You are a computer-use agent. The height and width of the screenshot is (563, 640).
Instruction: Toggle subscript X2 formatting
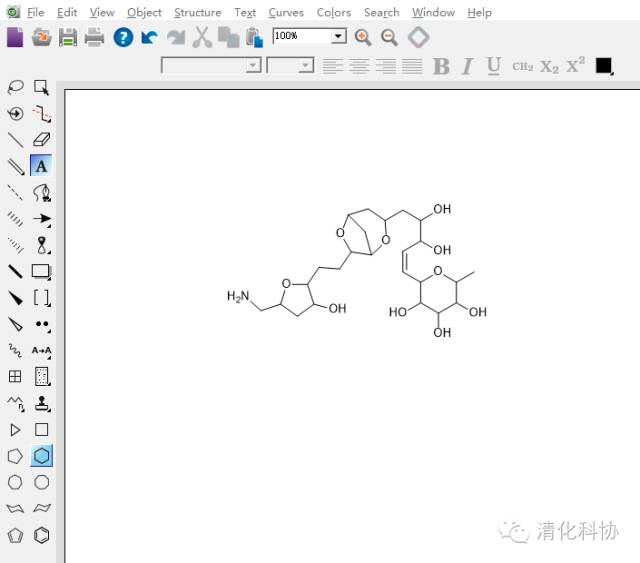(549, 67)
